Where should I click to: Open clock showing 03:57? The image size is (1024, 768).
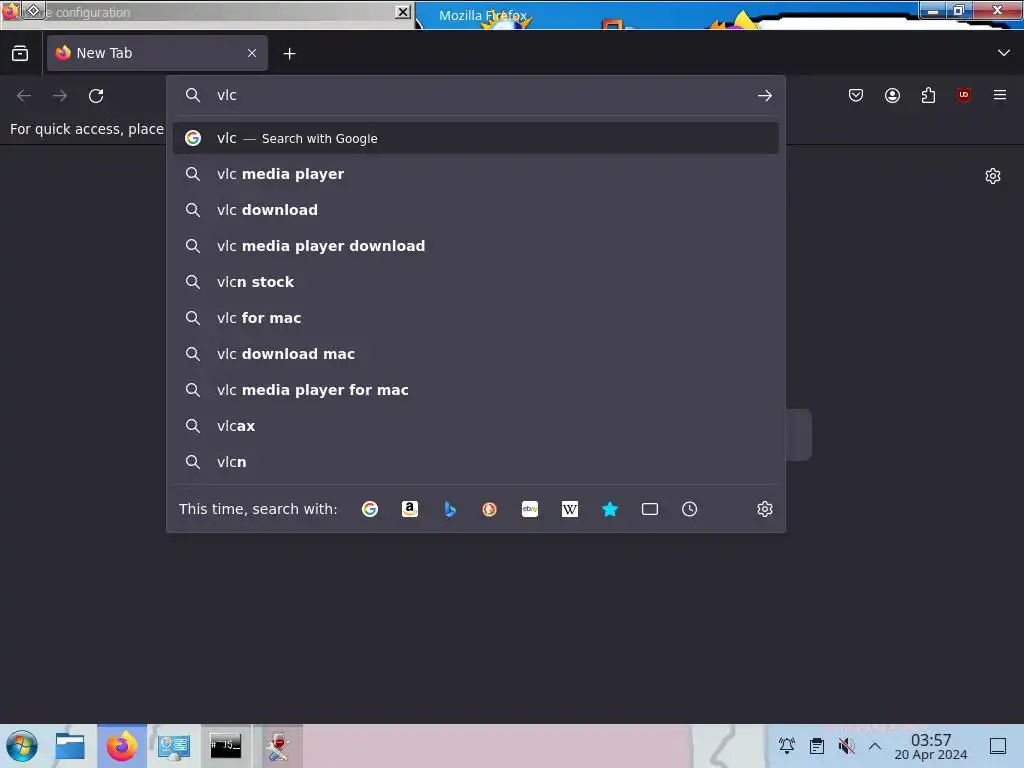point(931,746)
